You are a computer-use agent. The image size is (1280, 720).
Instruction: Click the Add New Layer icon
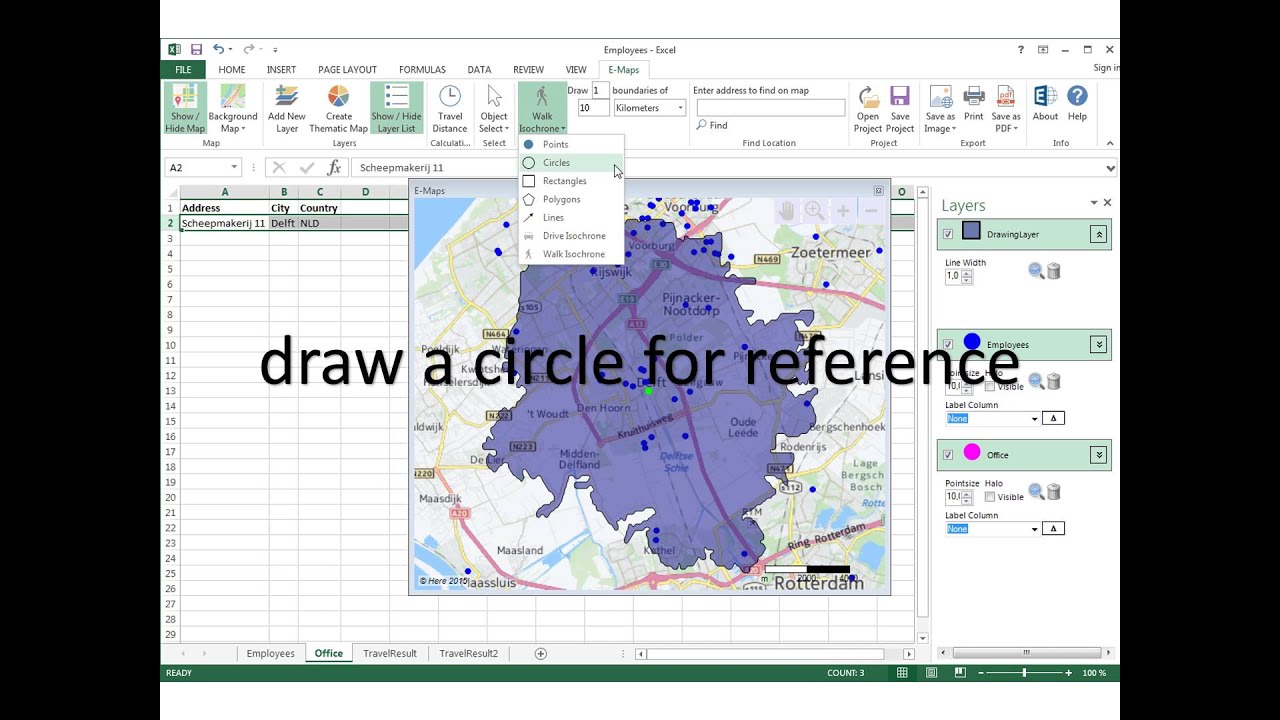click(x=287, y=108)
